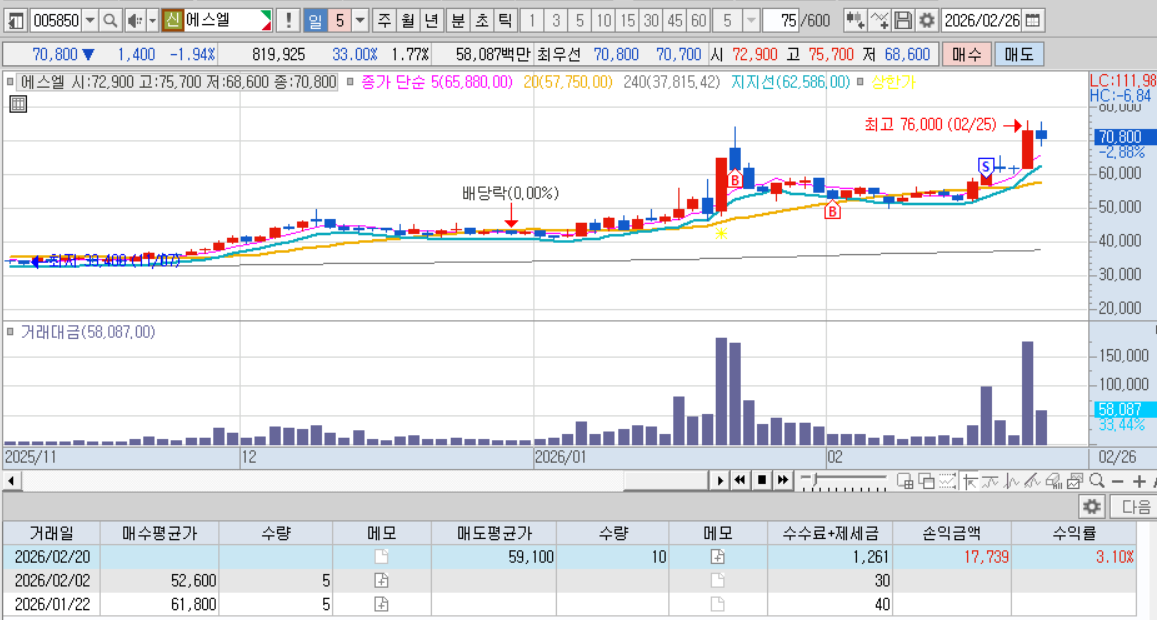
Task: Adjust the replay speed slider
Action: pyautogui.click(x=843, y=481)
